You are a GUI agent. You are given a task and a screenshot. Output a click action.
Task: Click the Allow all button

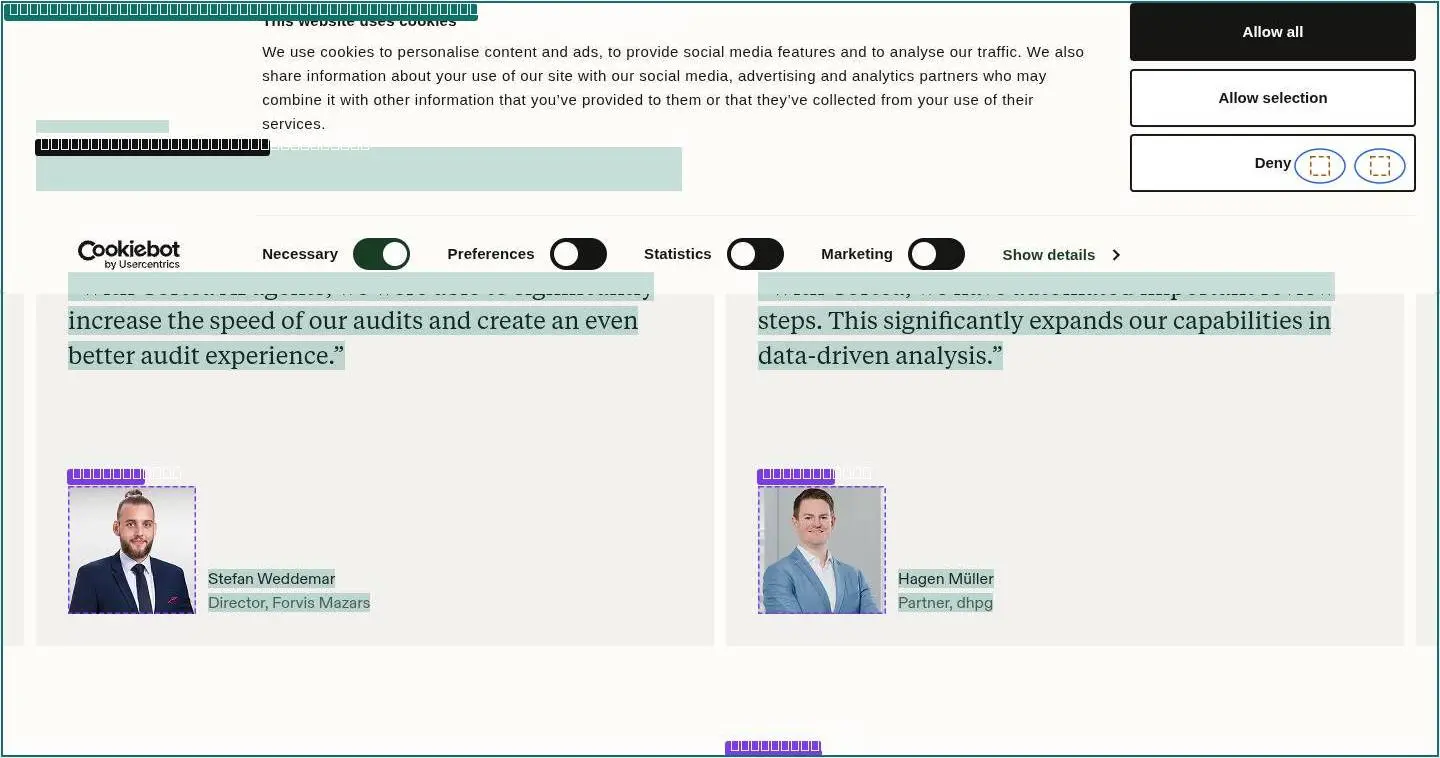tap(1273, 32)
